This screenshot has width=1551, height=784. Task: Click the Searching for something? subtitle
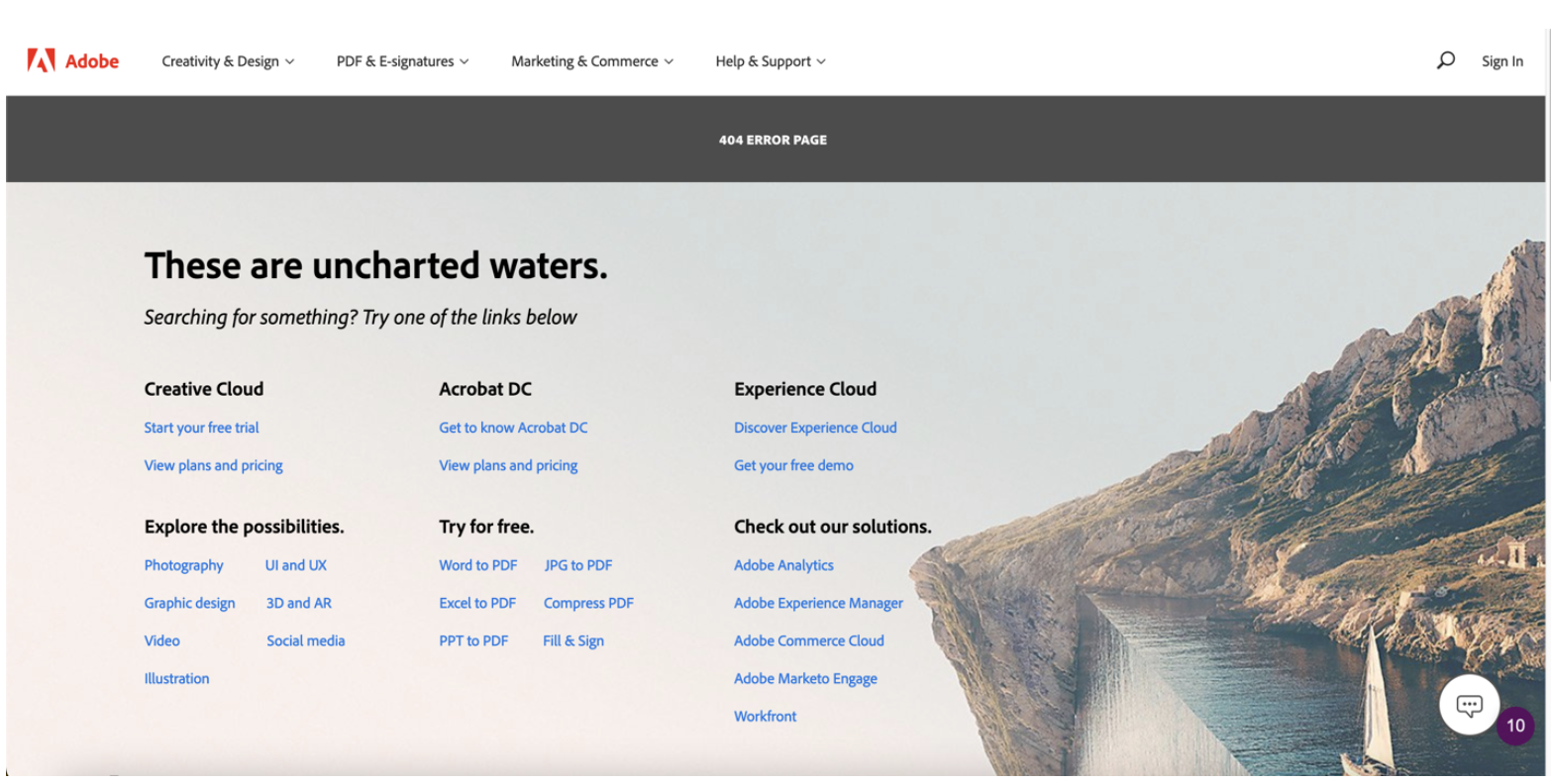(361, 318)
